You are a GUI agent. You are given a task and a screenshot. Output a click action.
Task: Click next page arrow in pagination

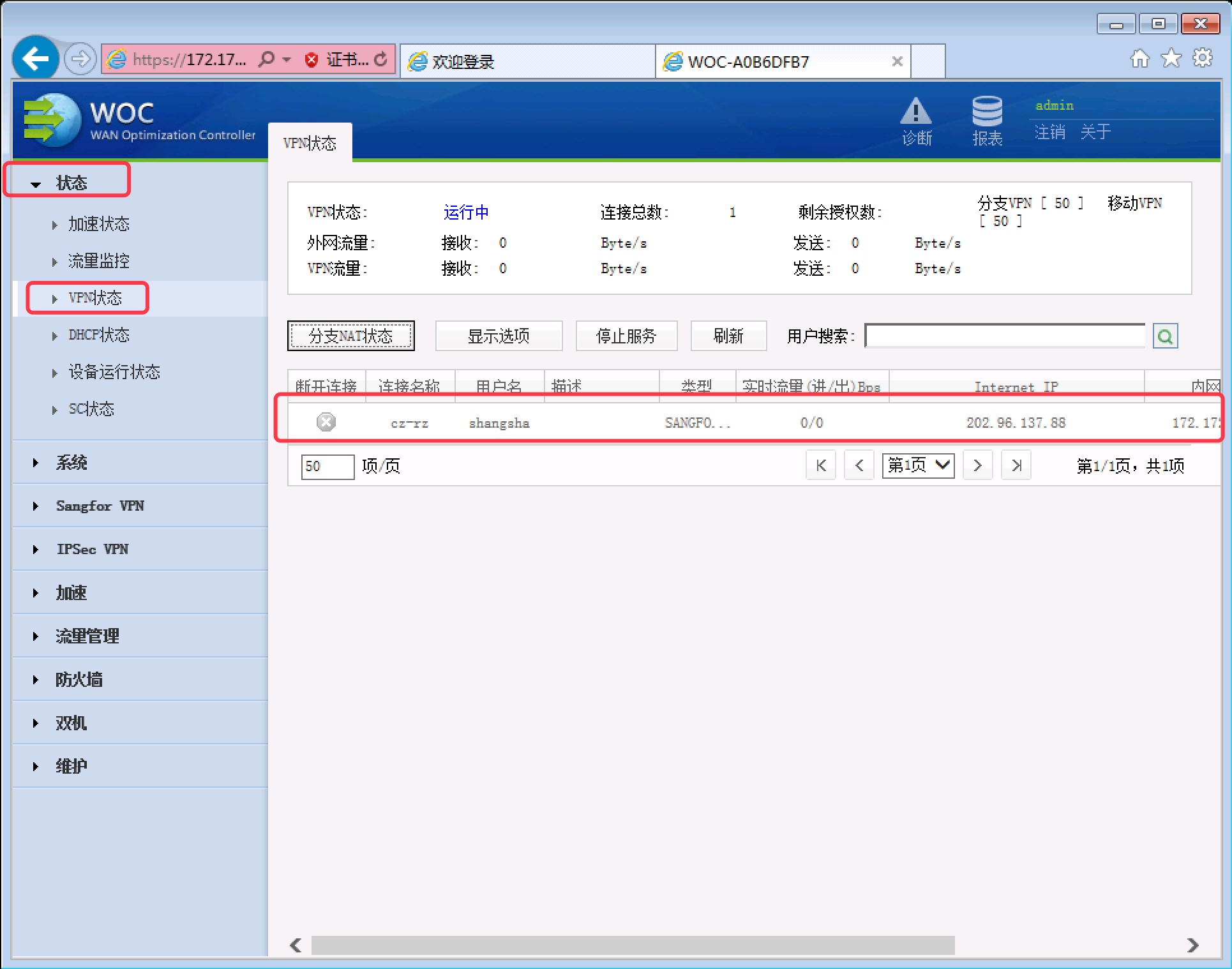click(977, 465)
